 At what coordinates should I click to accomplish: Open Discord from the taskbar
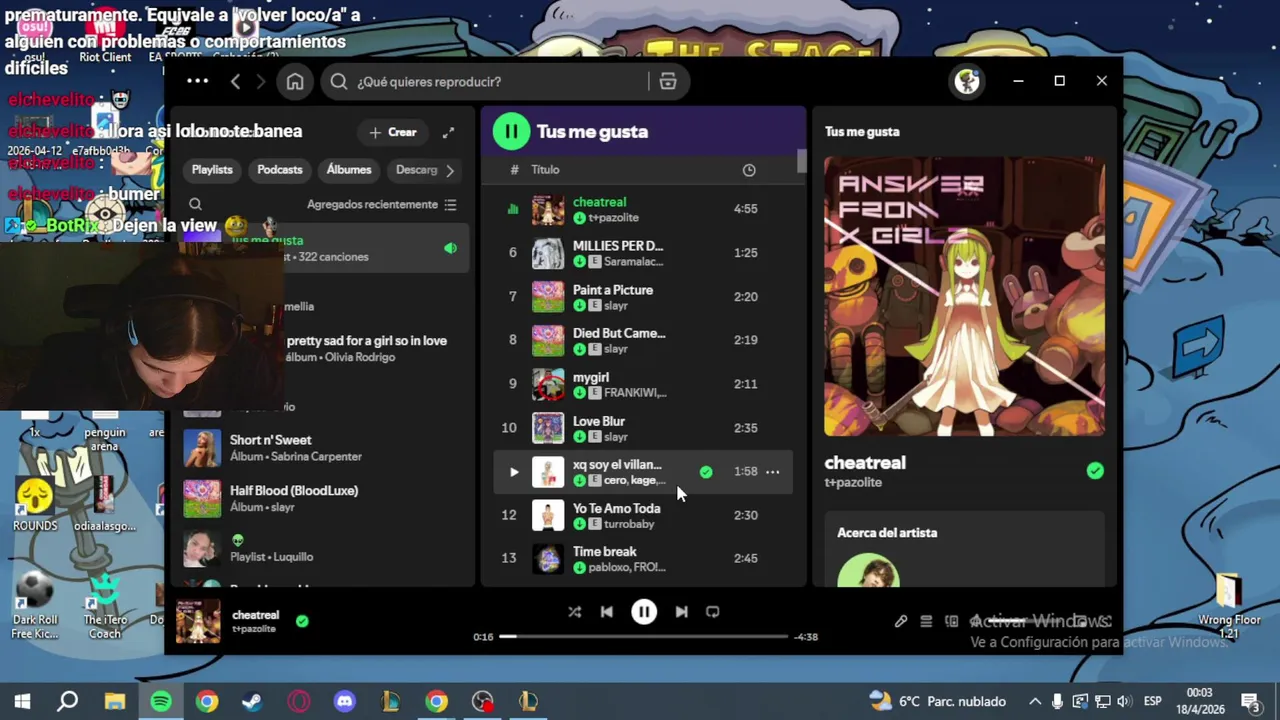[x=345, y=701]
